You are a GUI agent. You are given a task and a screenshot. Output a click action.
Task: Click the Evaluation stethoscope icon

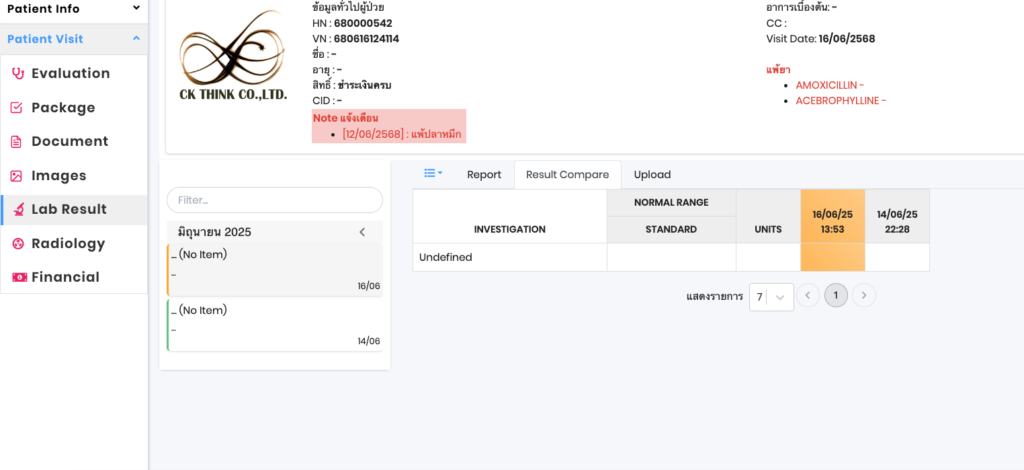tap(16, 73)
